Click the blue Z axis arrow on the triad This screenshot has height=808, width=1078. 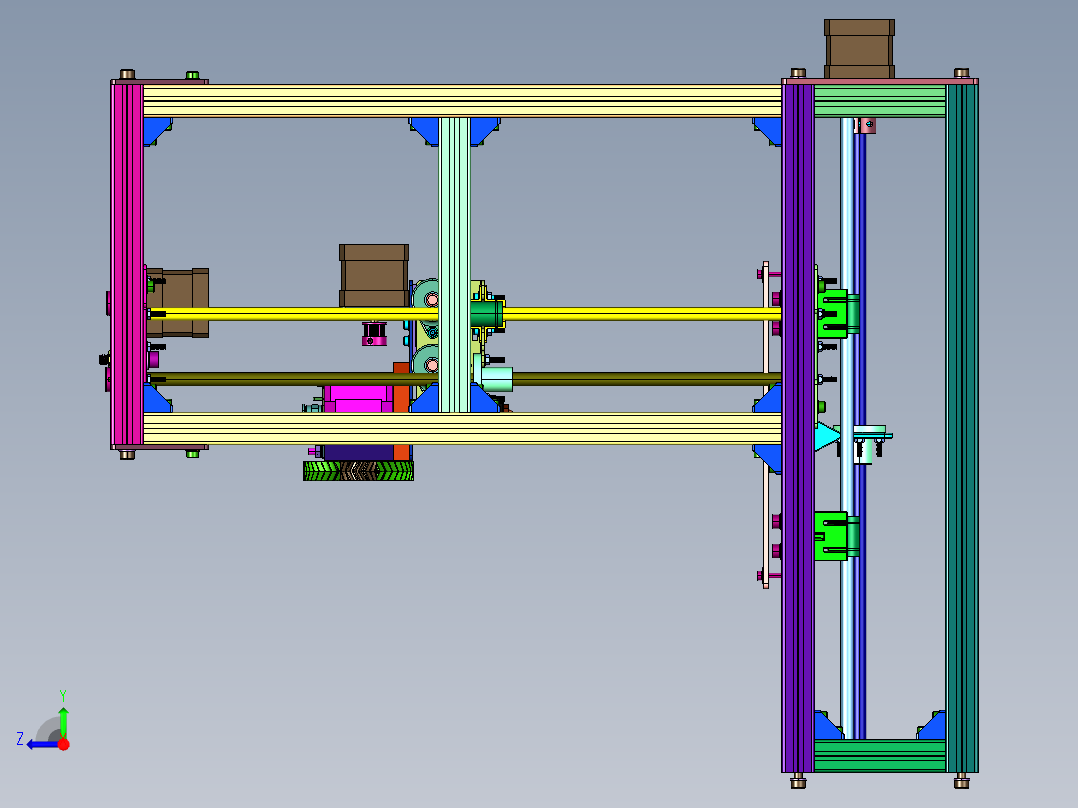(x=43, y=745)
